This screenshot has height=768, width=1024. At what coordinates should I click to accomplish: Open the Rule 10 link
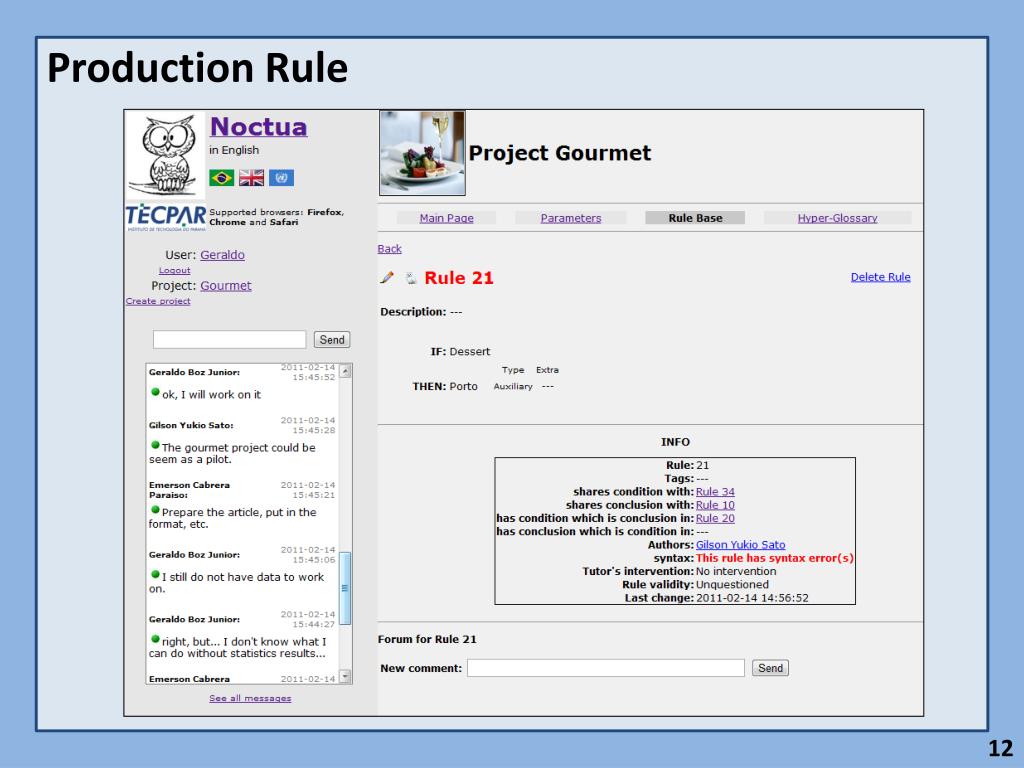point(715,505)
